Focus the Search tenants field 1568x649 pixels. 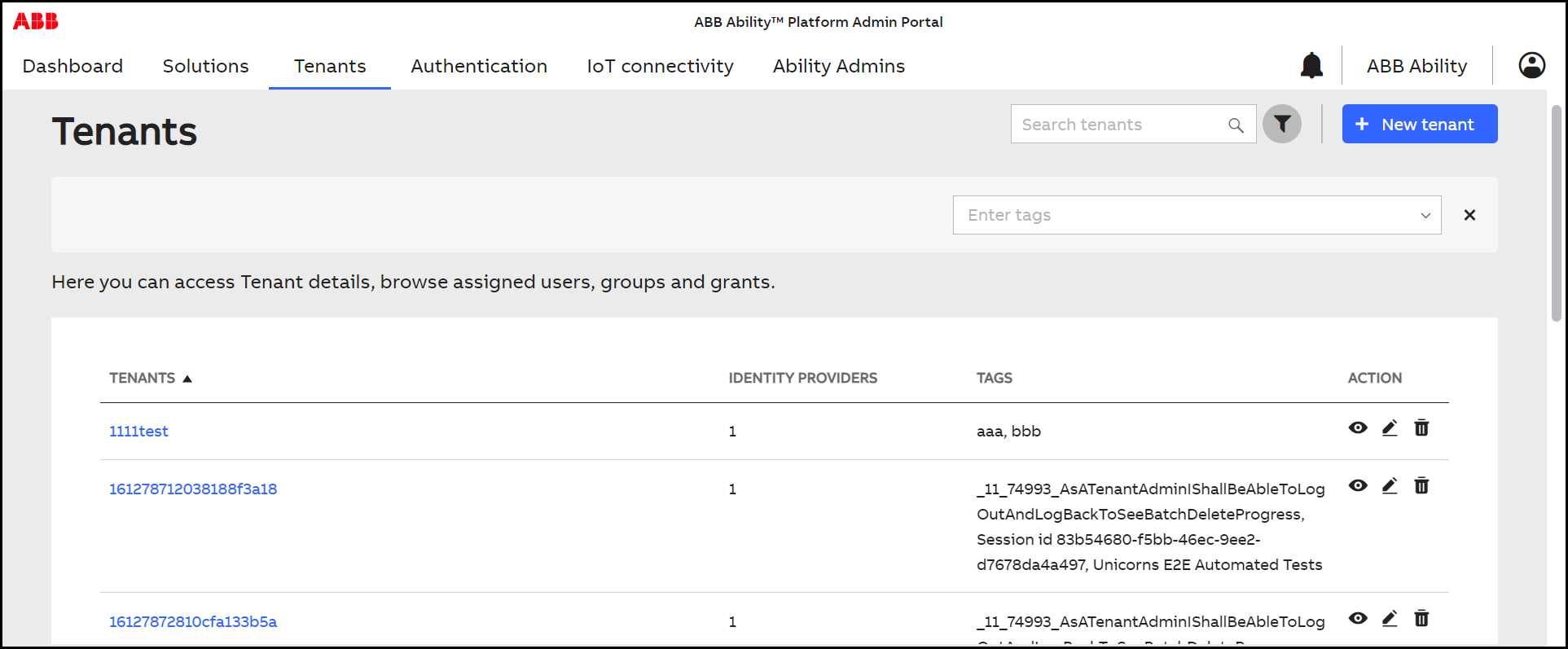[1133, 124]
